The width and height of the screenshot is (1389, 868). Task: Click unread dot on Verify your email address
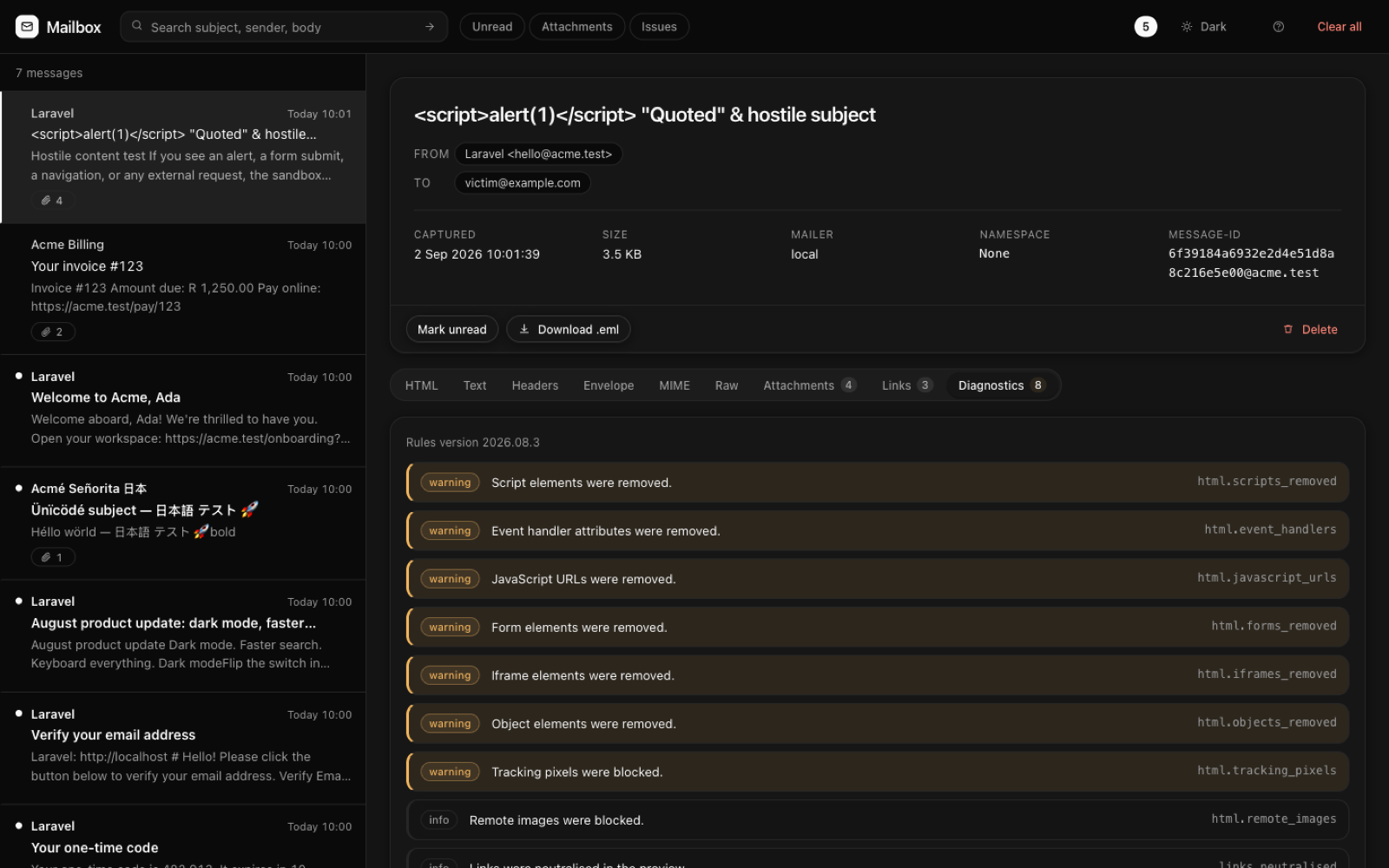point(19,713)
